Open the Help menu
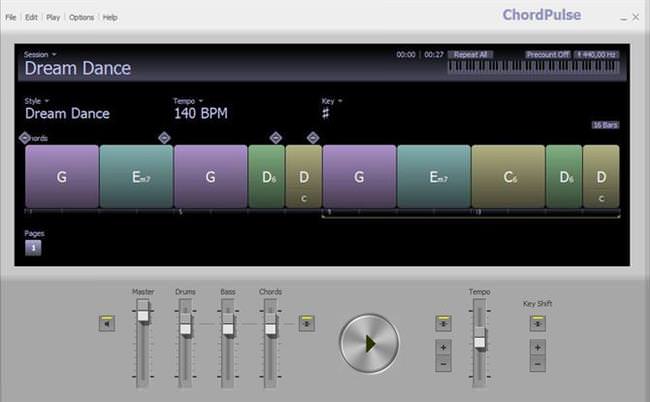Screen dimensions: 650x402 tap(110, 17)
